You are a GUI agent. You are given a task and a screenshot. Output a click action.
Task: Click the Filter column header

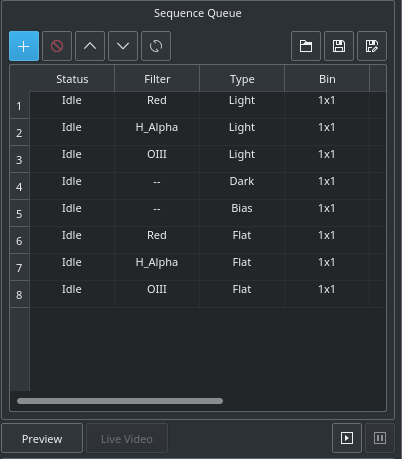(157, 78)
